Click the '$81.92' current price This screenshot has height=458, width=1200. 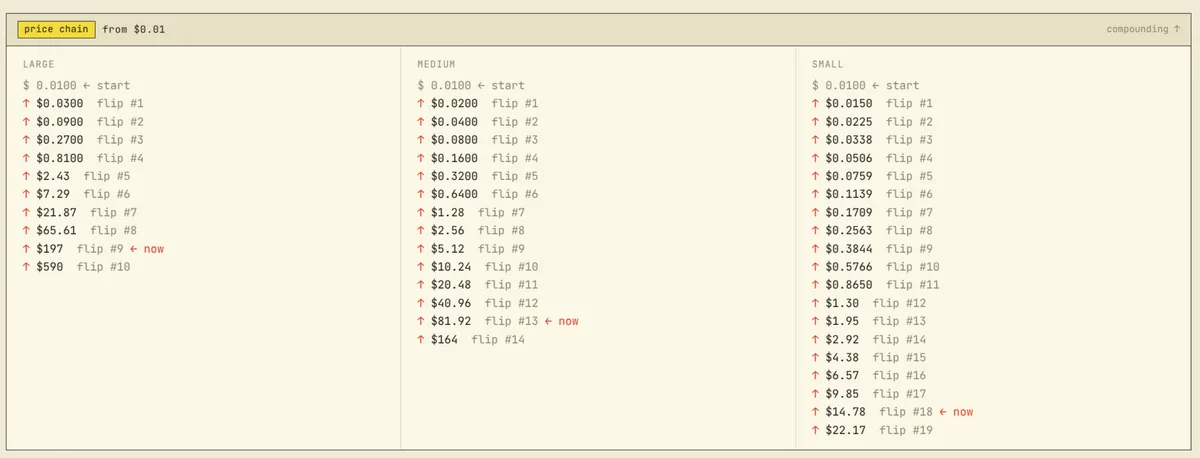451,321
